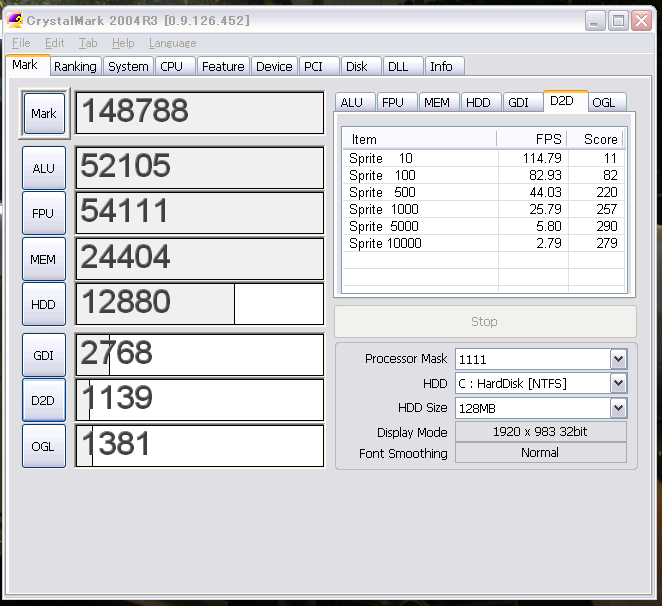Open the Language menu

(172, 43)
